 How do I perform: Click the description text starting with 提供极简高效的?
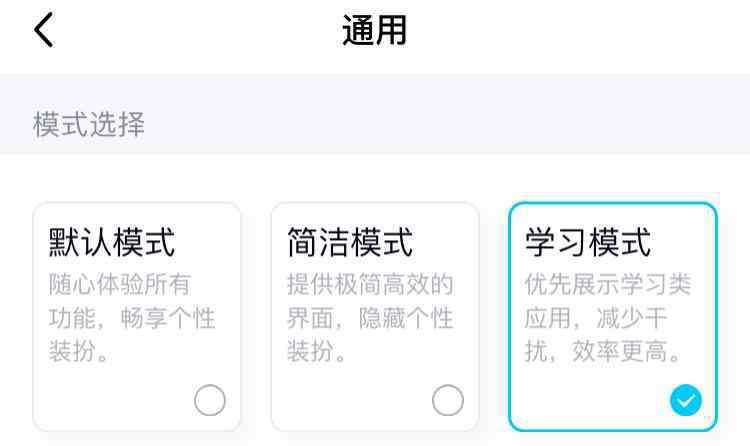[x=370, y=318]
